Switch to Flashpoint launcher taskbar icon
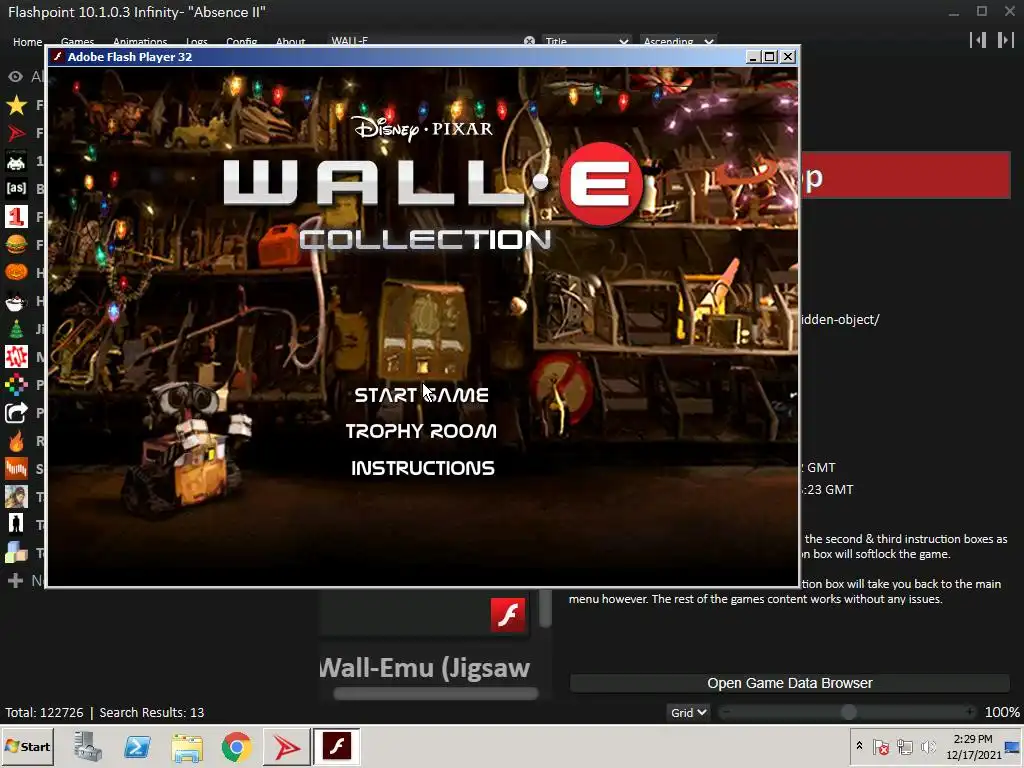1024x768 pixels. coord(286,746)
